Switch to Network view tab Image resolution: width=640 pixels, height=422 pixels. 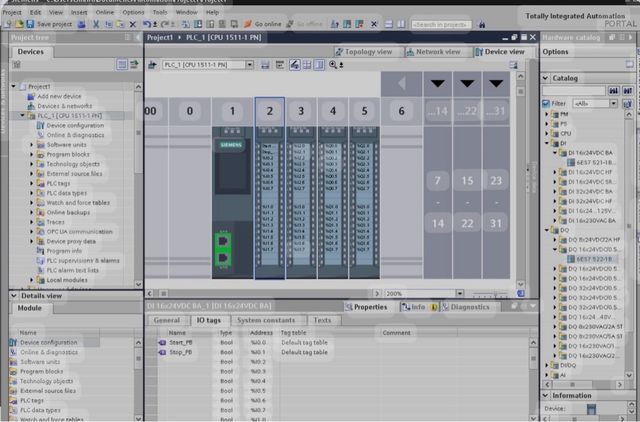[x=433, y=52]
